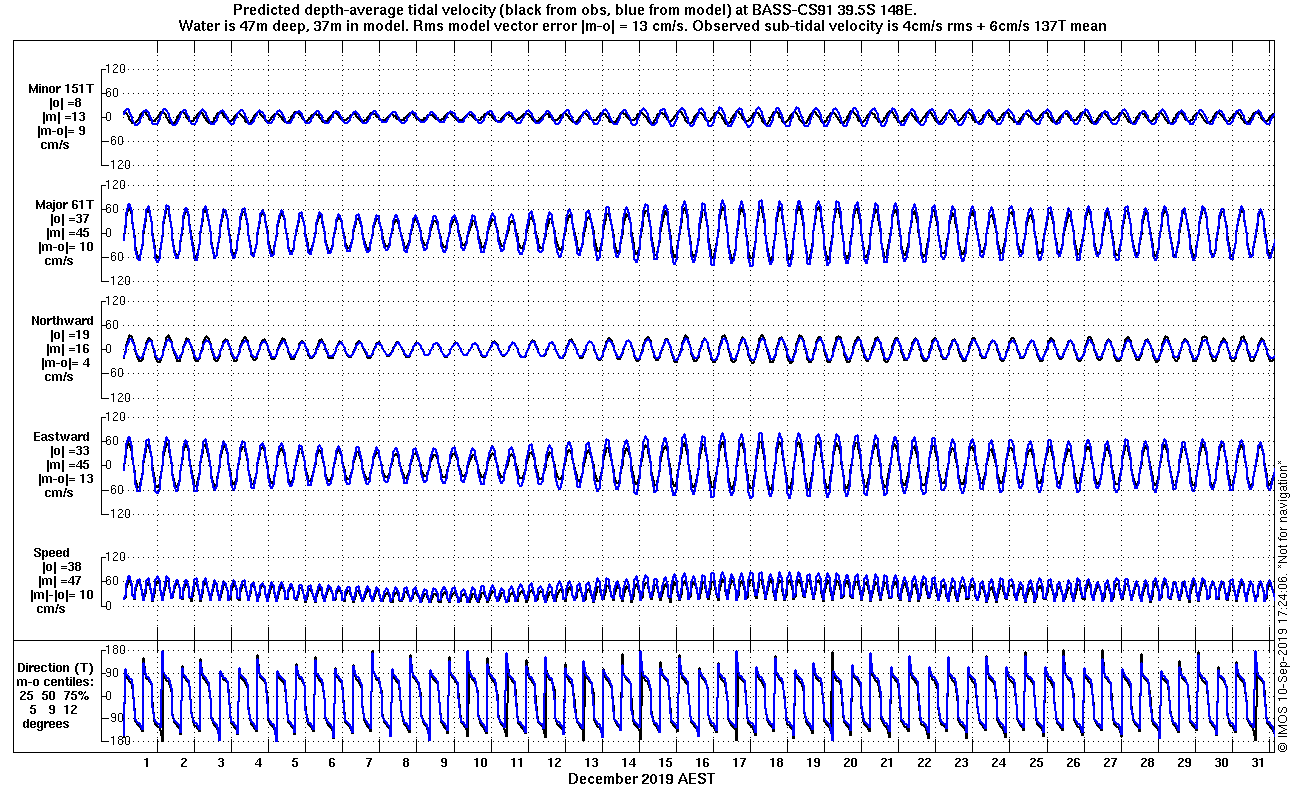Image resolution: width=1300 pixels, height=800 pixels.
Task: Click the 'Minor 151T' panel label
Action: tap(62, 89)
